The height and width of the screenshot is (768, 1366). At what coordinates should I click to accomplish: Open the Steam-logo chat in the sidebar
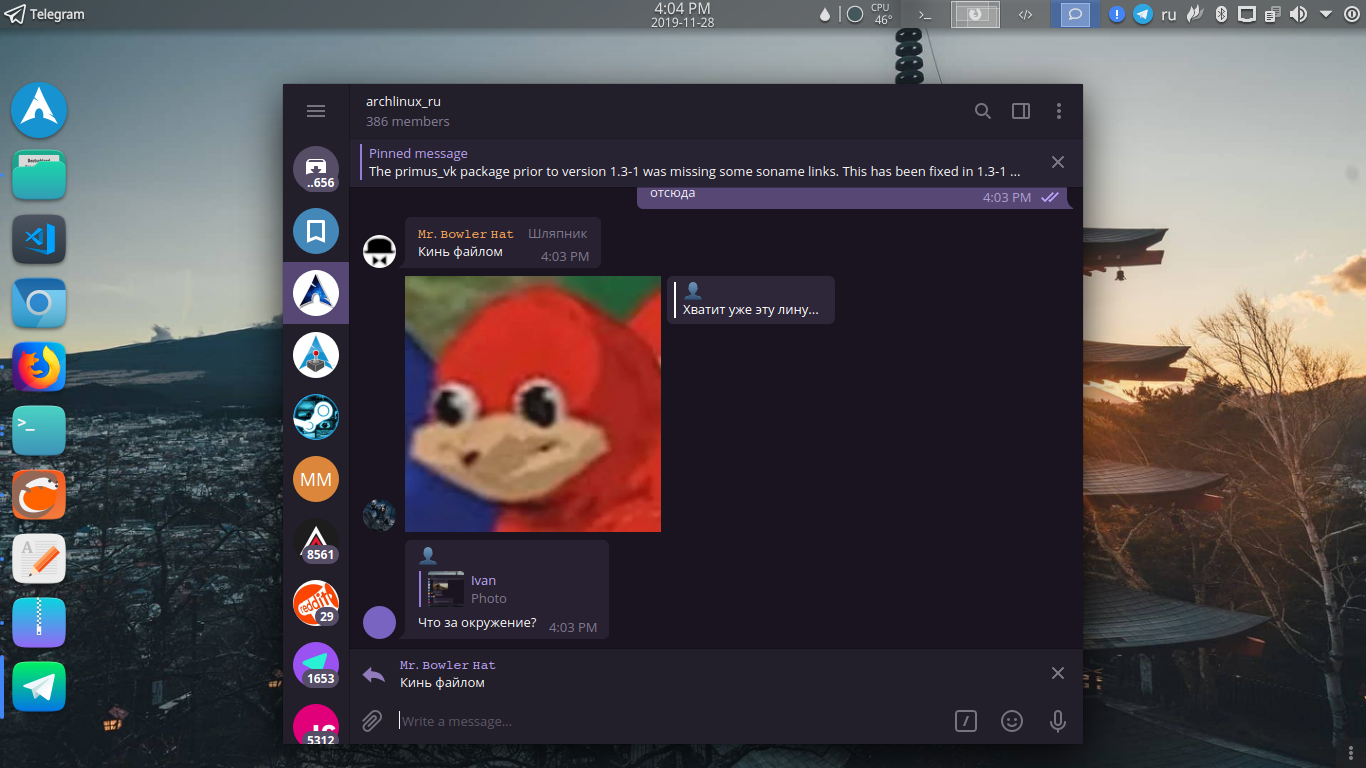tap(316, 417)
